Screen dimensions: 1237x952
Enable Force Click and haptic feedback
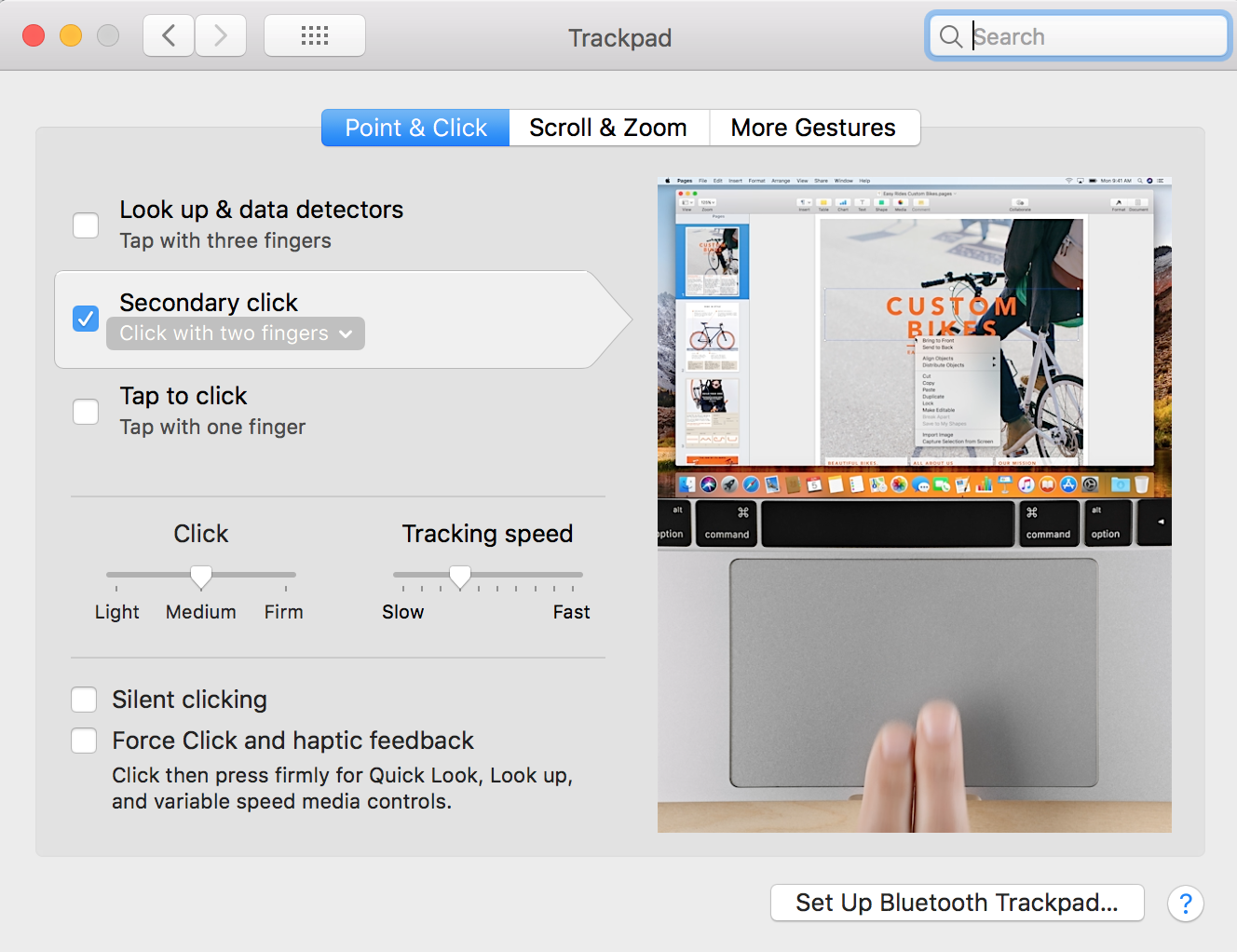pyautogui.click(x=84, y=740)
